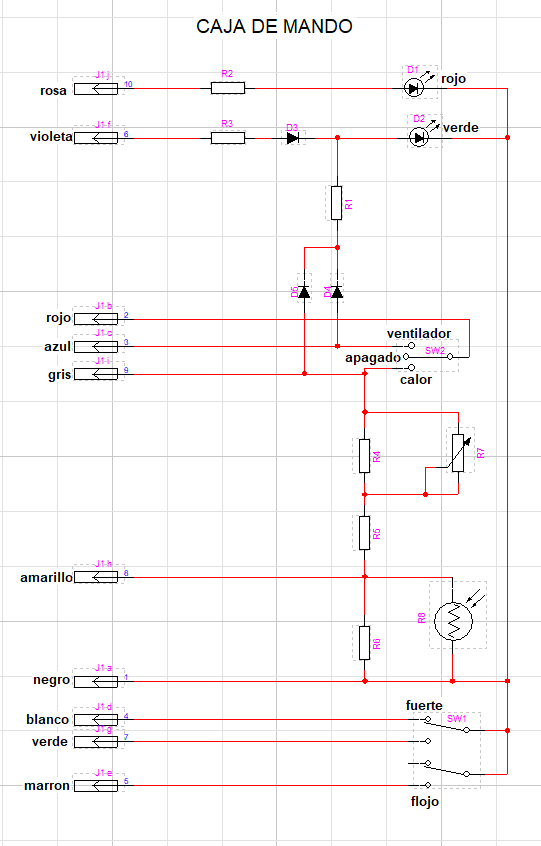Click the CAJA DE MANDO title text
Viewport: 541px width, 846px height.
[274, 26]
